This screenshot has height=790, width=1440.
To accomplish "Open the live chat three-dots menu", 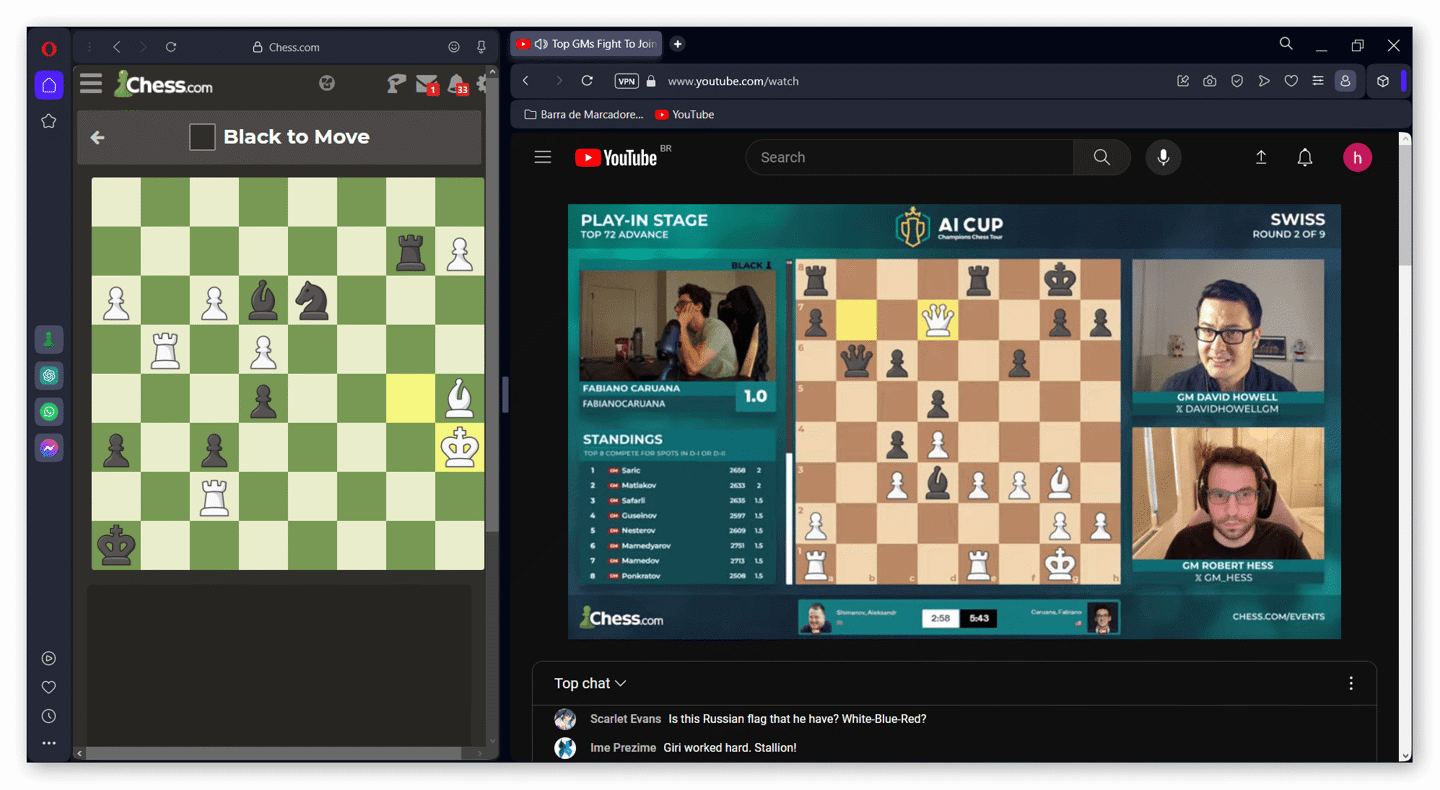I will (1351, 683).
